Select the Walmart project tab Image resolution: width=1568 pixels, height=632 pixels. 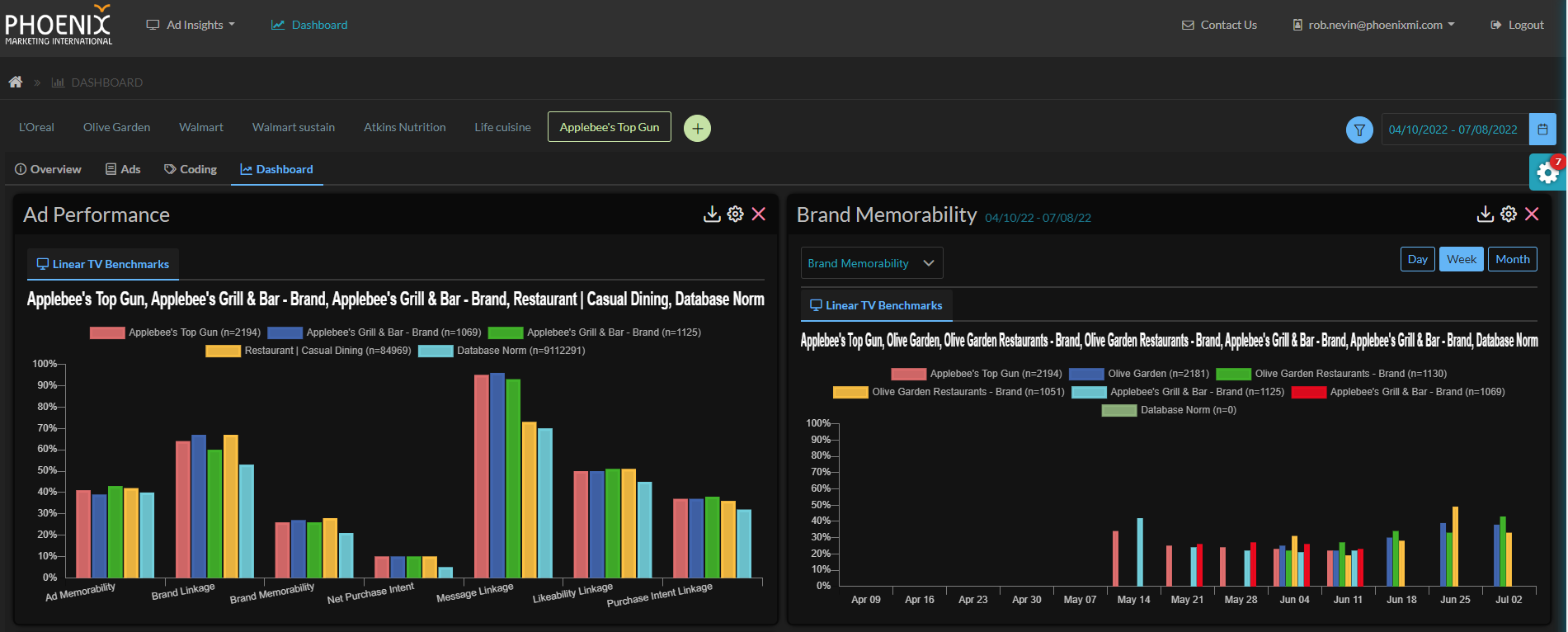[x=201, y=127]
